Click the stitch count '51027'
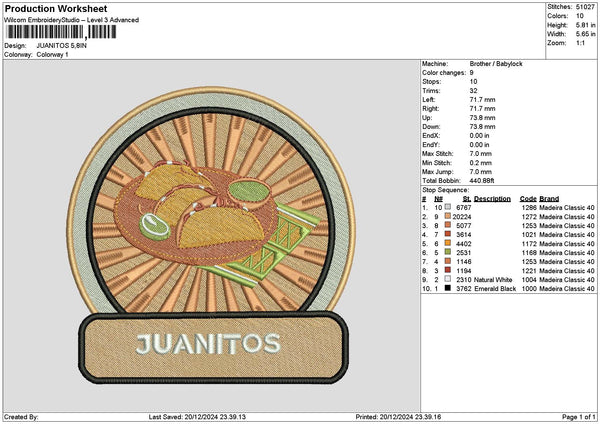This screenshot has width=600, height=424. (585, 7)
